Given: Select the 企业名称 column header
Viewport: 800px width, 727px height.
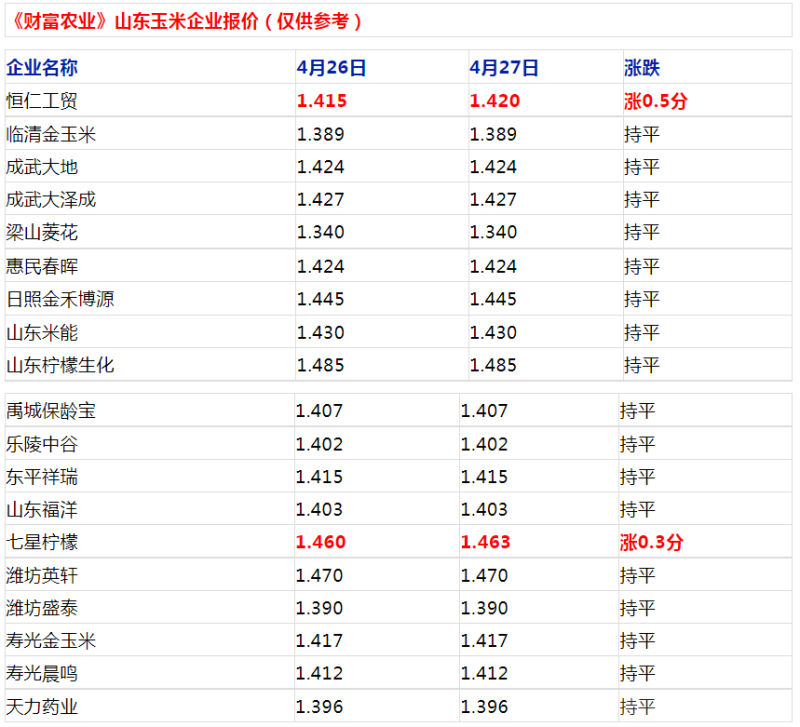Looking at the screenshot, I should (42, 67).
